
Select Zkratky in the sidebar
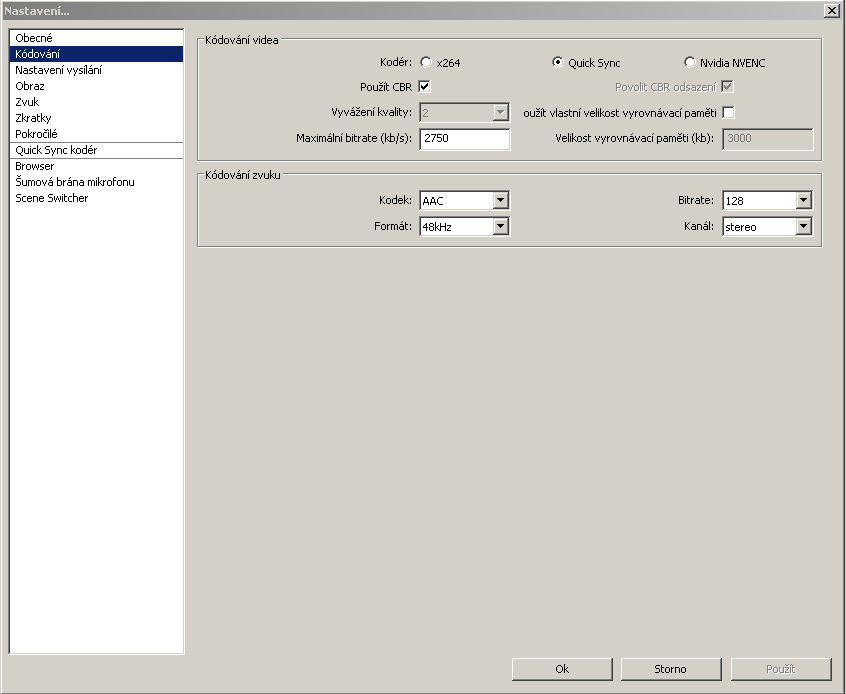[x=33, y=118]
